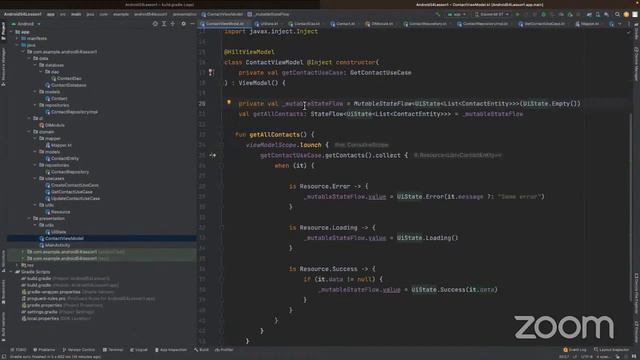Viewport: 640px width, 360px height.
Task: Click the Make Project hammer icon
Action: pos(438,14)
